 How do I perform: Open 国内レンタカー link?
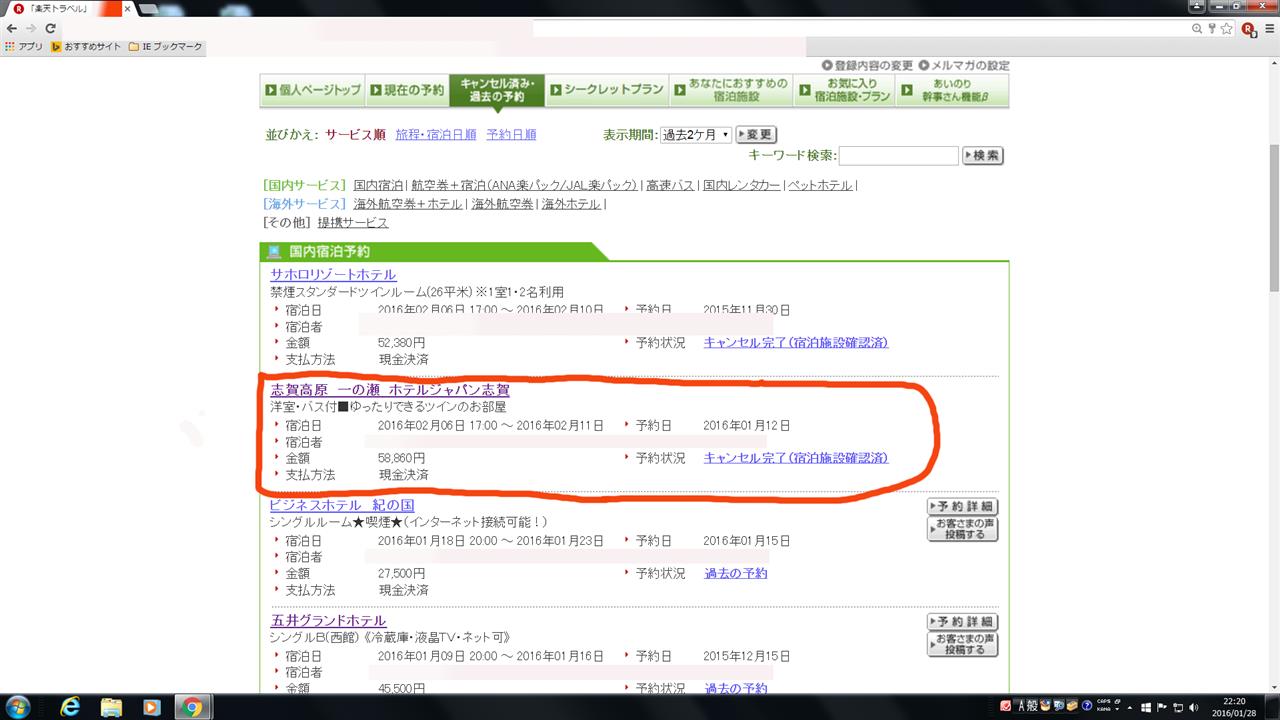tap(741, 185)
